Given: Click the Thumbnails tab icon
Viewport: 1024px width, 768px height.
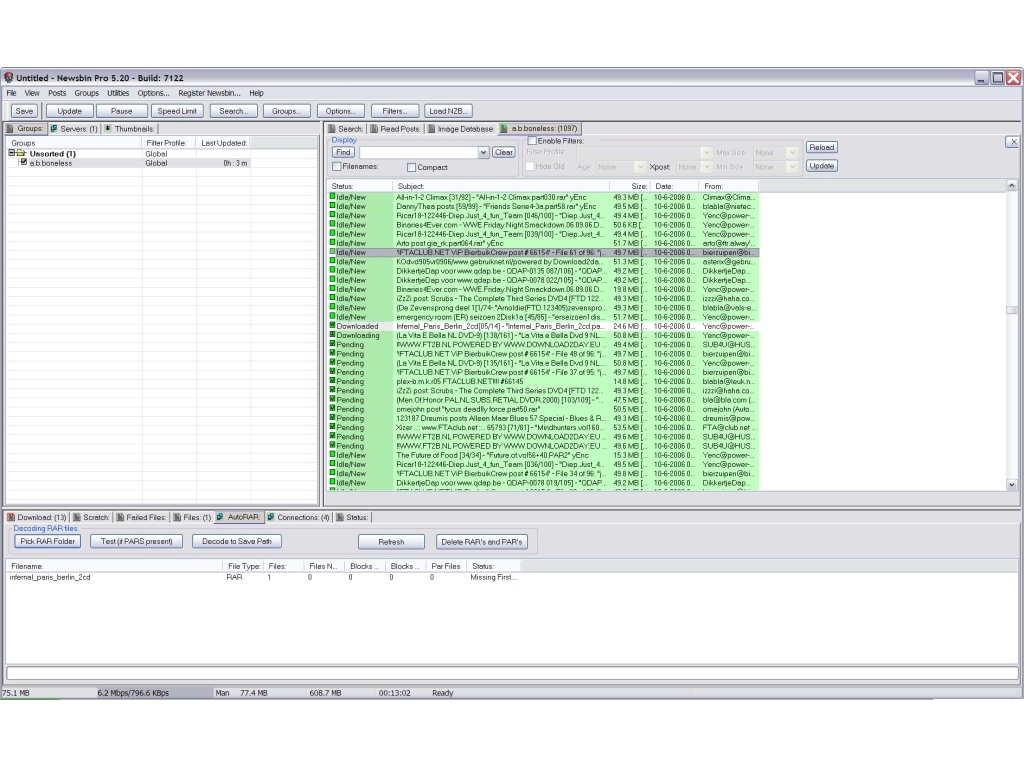Looking at the screenshot, I should coord(108,129).
